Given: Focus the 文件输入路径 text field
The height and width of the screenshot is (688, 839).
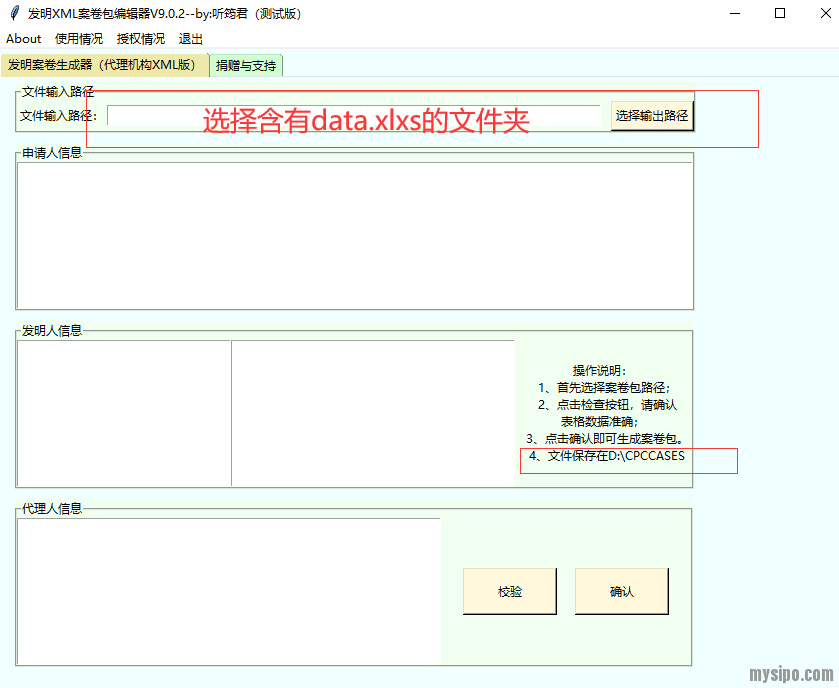Looking at the screenshot, I should (353, 116).
